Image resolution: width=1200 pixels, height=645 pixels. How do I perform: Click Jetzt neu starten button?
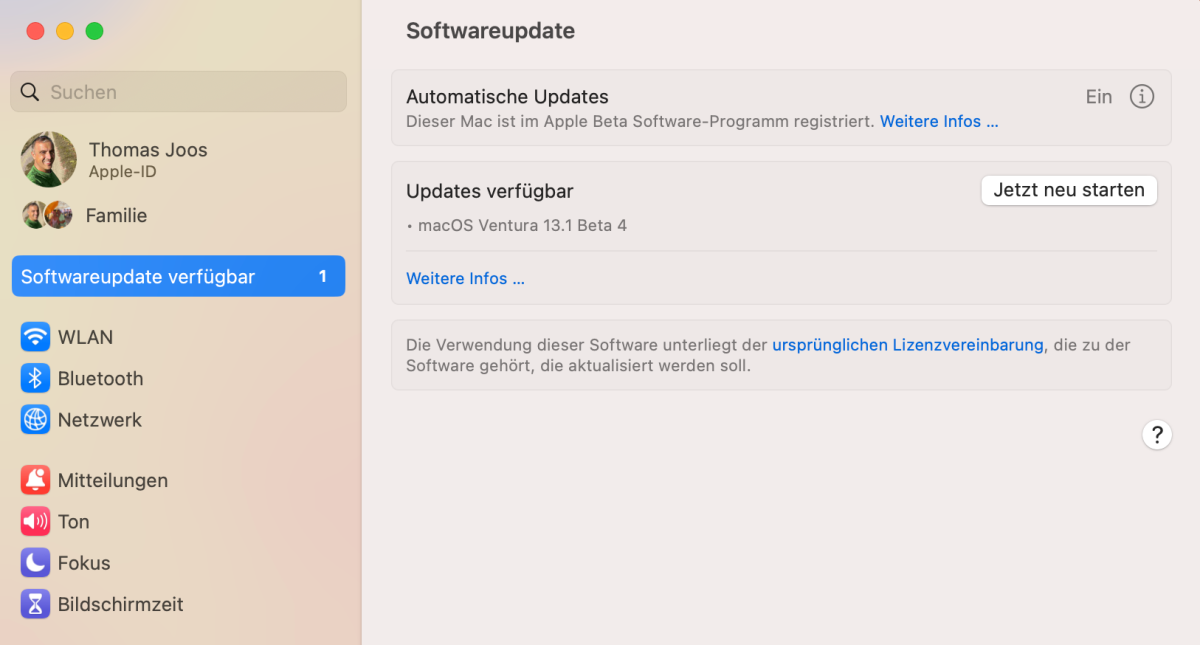tap(1069, 190)
